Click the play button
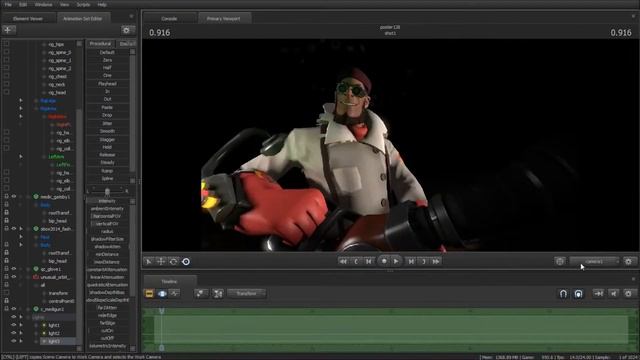Viewport: 640px width, 360px height. (396, 261)
